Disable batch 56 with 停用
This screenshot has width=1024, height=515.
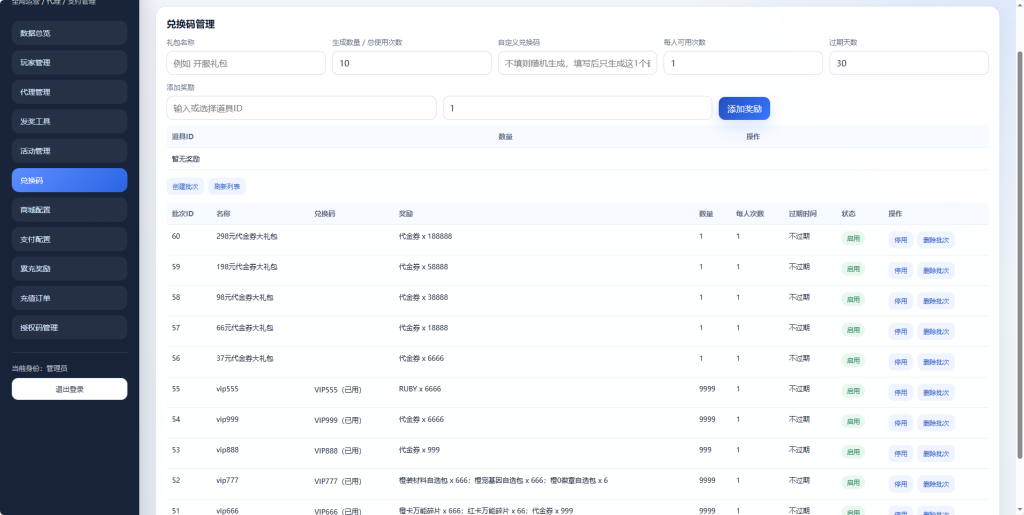(901, 362)
